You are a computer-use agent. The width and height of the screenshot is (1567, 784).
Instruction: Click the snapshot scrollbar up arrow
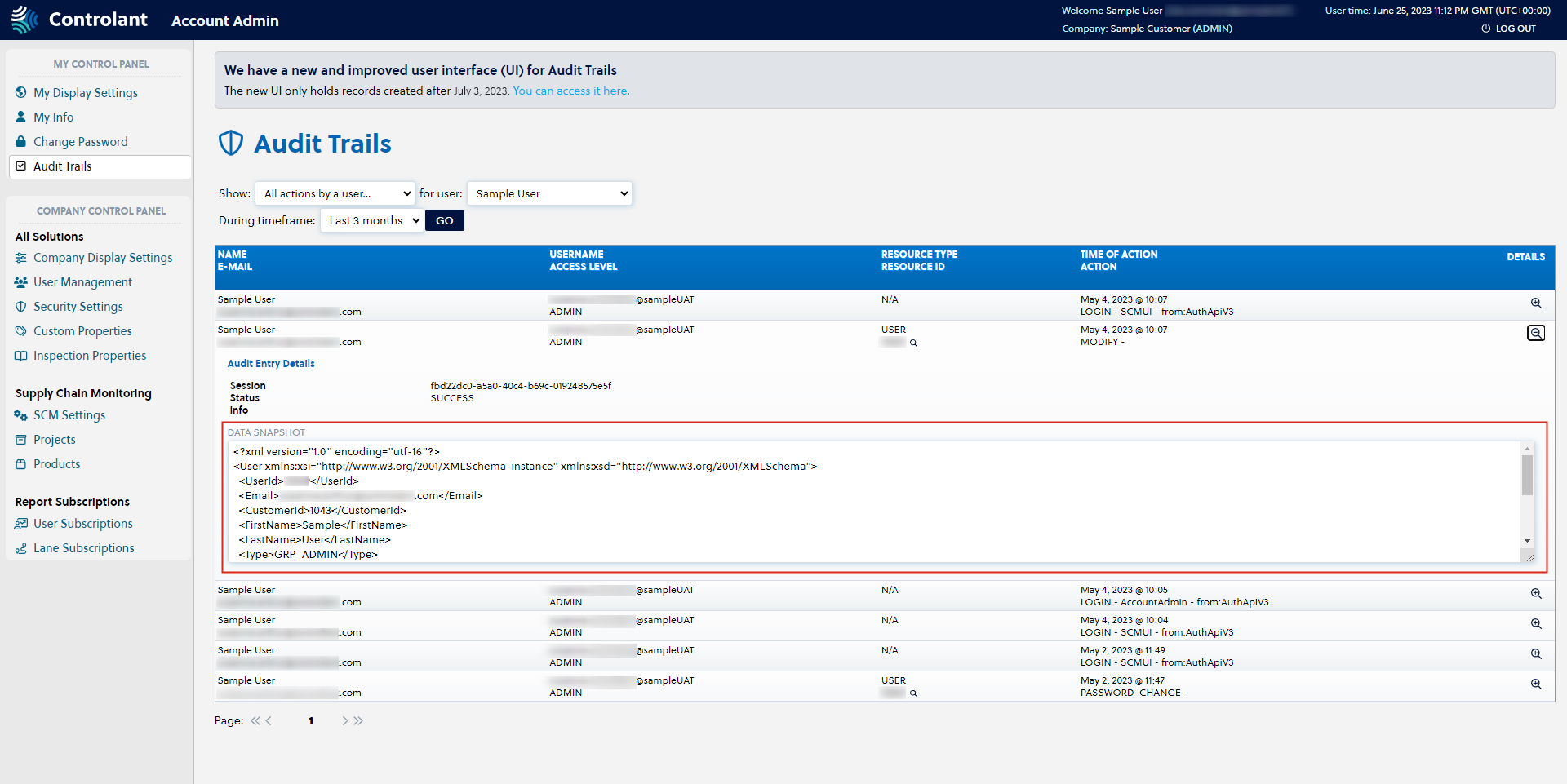[x=1527, y=449]
